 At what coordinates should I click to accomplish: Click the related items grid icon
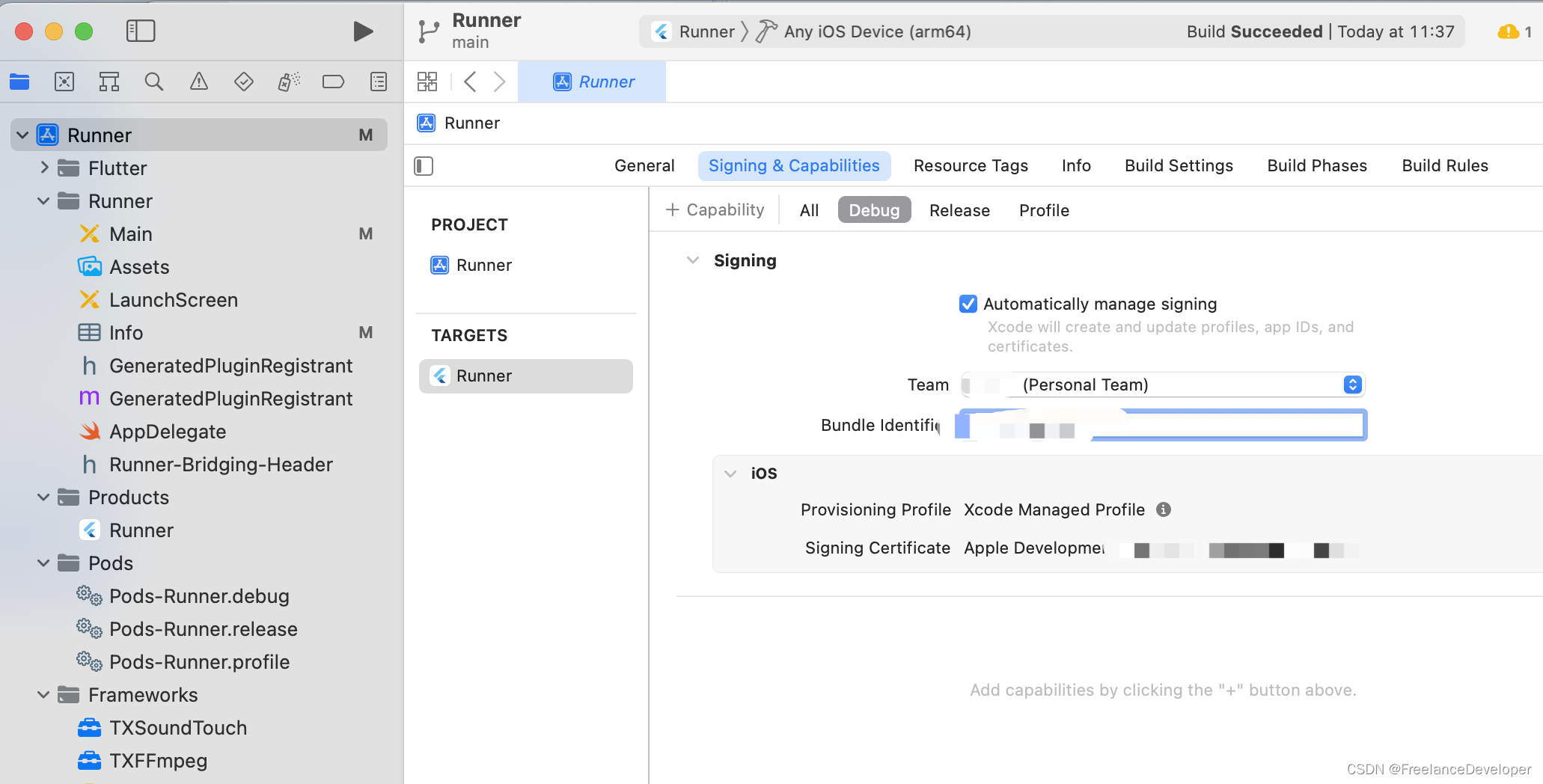427,82
